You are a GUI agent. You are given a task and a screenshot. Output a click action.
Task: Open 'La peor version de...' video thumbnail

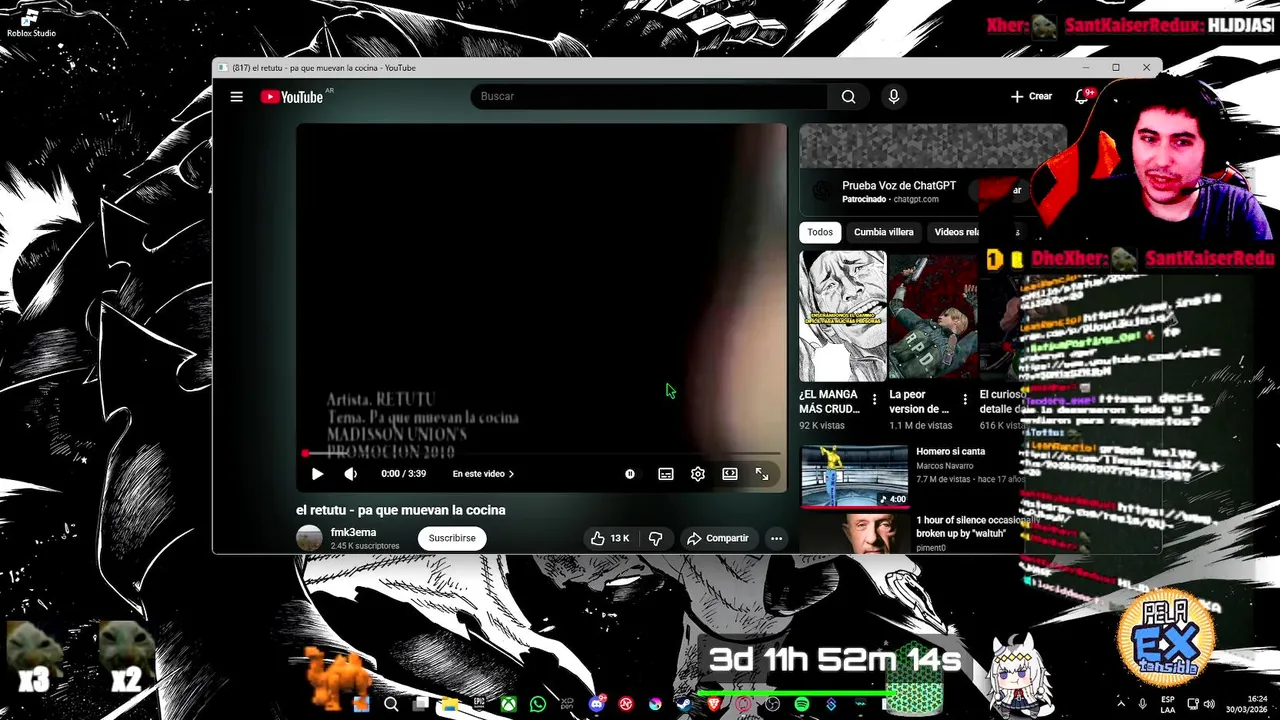(x=933, y=315)
